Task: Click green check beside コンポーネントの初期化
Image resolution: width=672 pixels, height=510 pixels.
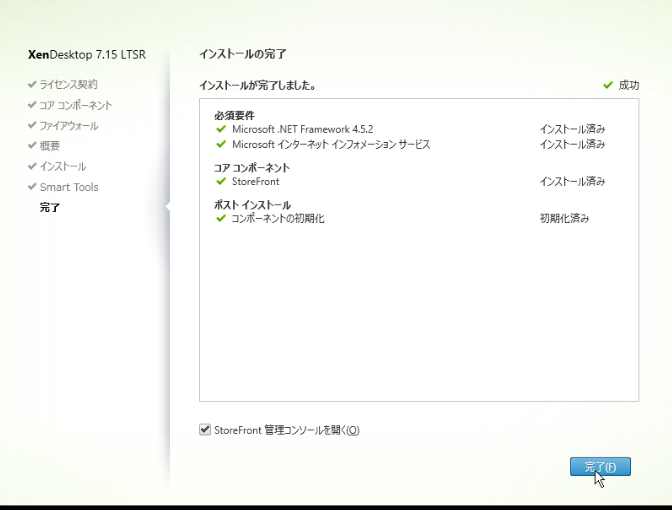Action: pos(221,218)
